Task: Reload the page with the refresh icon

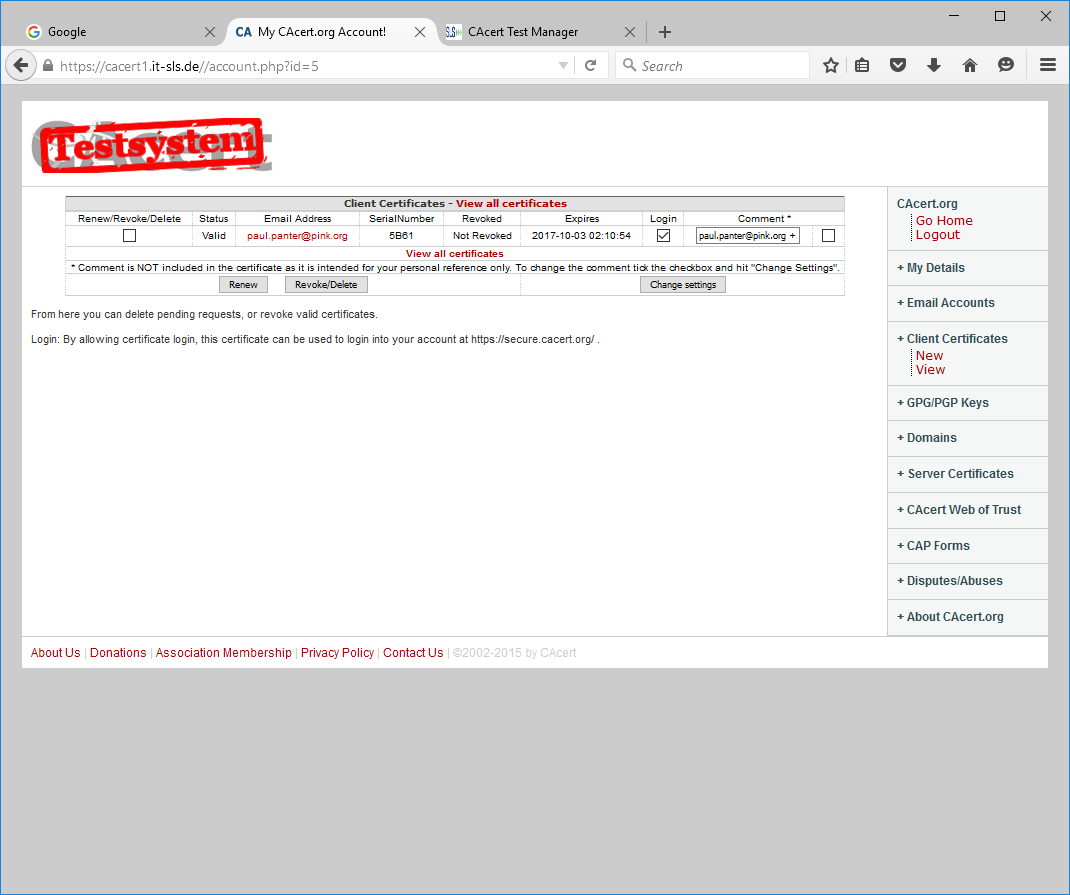Action: coord(591,65)
